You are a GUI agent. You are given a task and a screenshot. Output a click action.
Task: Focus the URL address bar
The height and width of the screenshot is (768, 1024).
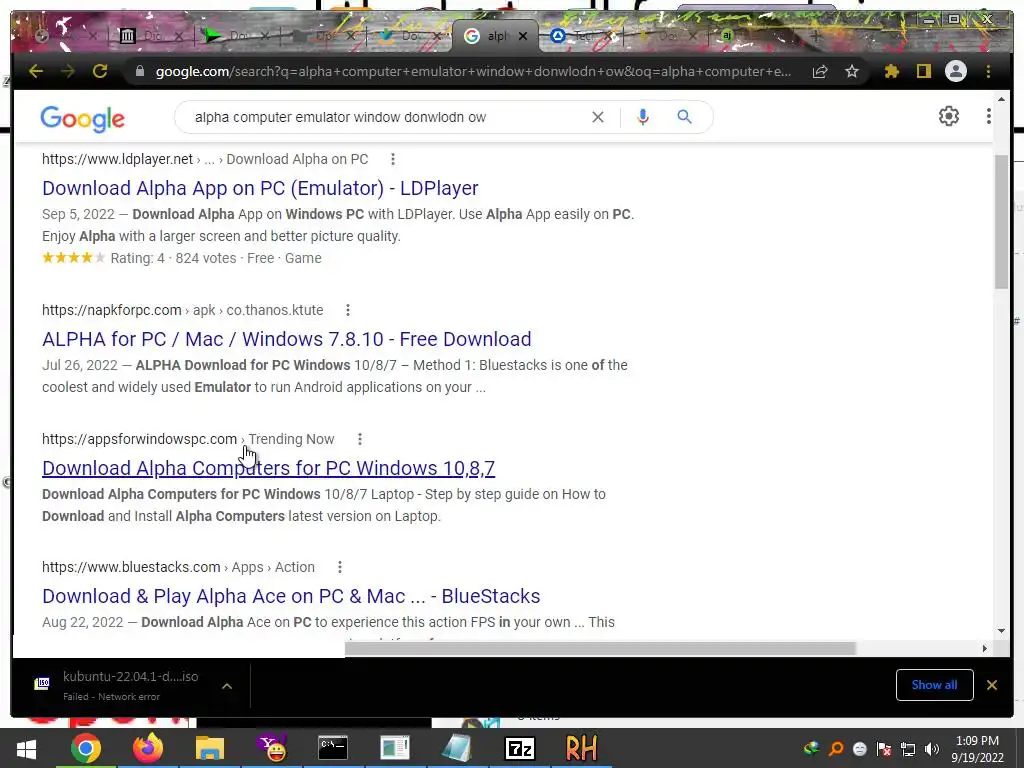pyautogui.click(x=473, y=71)
